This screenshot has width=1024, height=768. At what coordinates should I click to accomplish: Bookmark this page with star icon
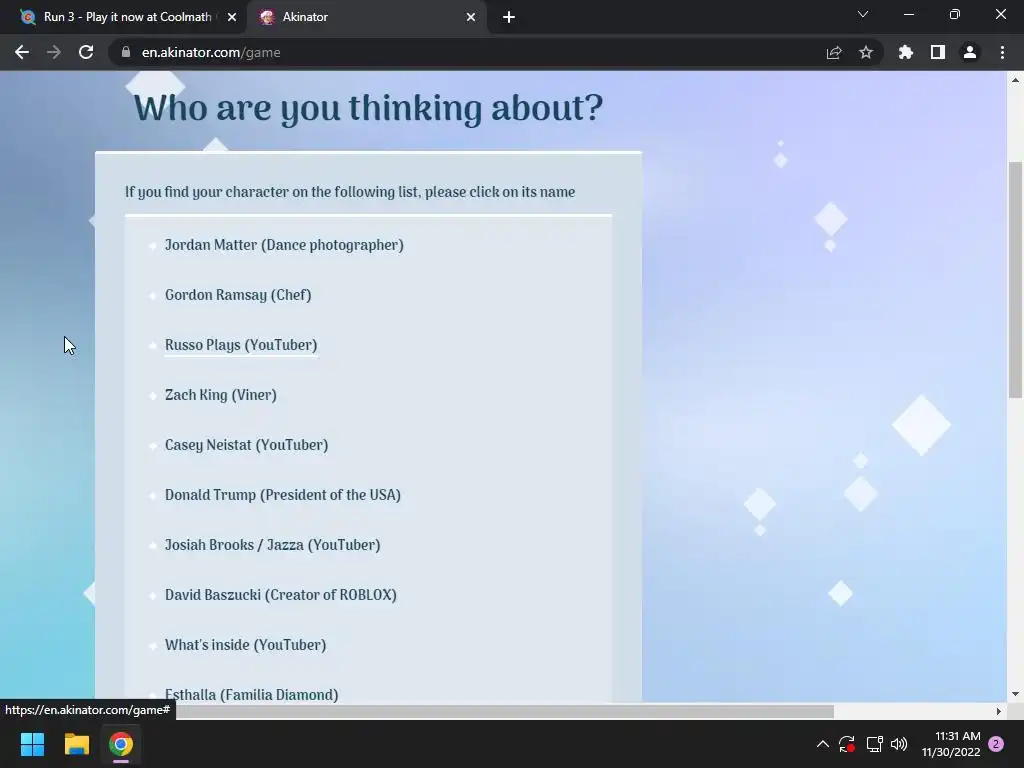(866, 52)
